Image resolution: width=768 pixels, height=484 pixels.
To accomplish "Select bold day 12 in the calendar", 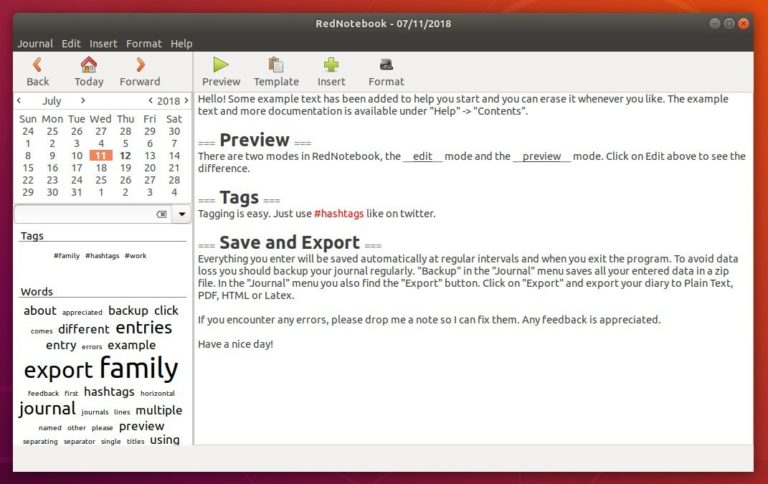I will click(x=125, y=155).
